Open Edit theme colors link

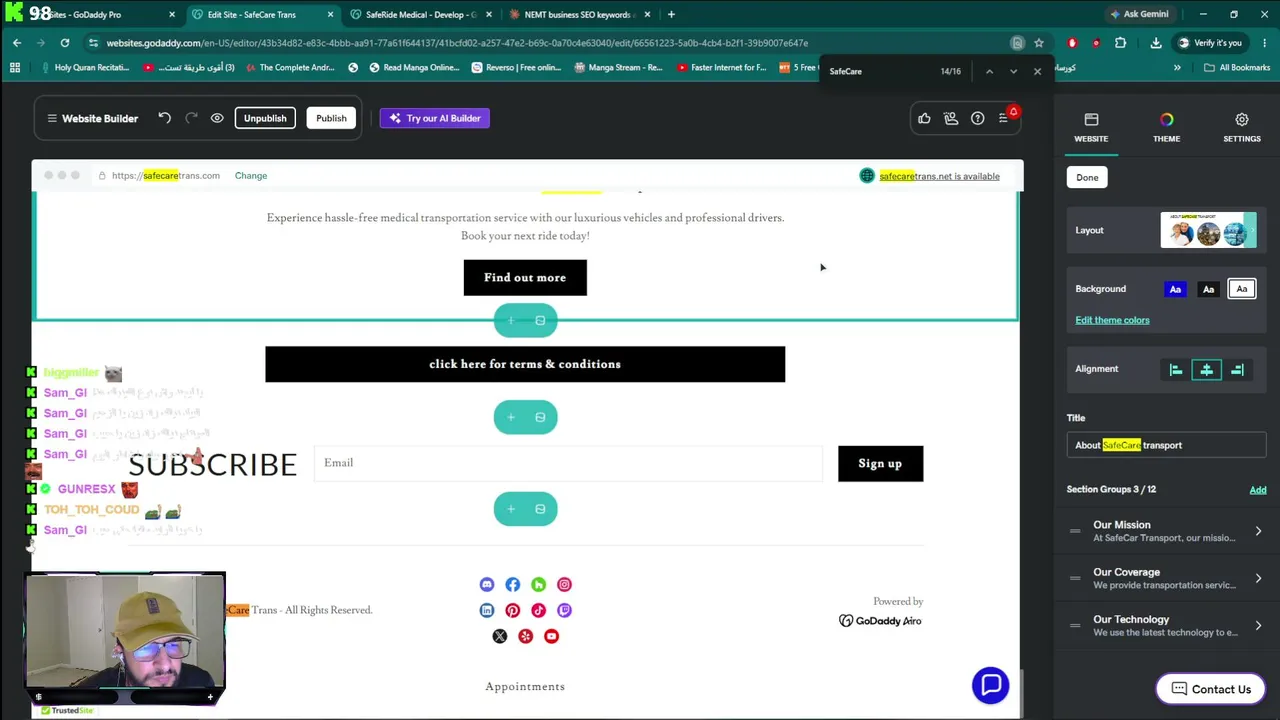click(1112, 320)
